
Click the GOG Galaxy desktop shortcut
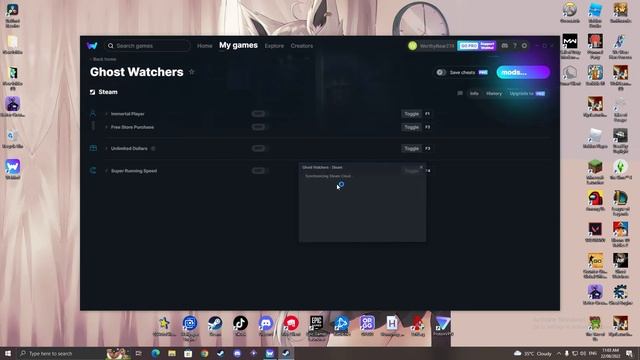tap(367, 325)
